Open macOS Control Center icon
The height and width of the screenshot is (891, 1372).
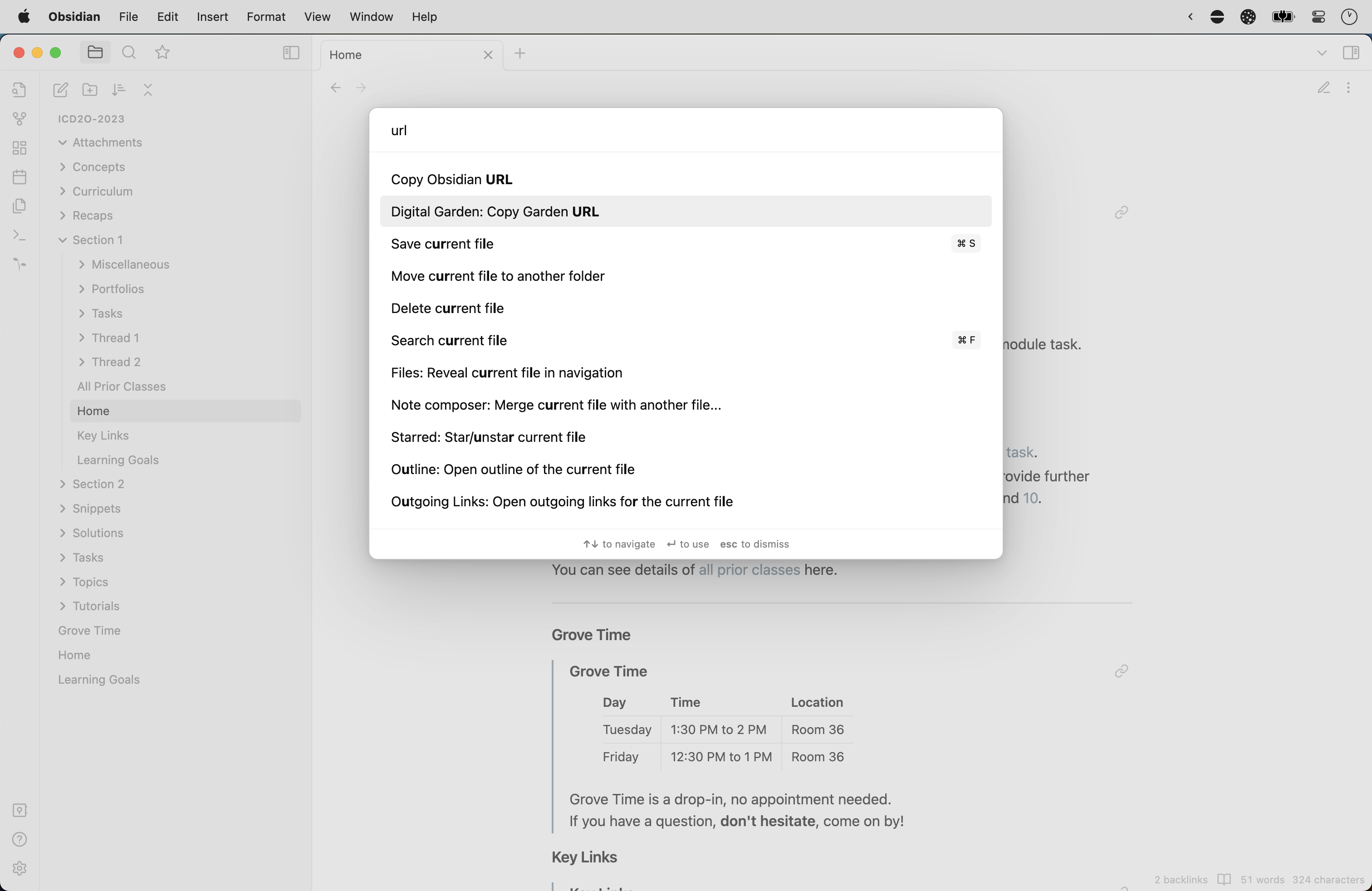pos(1318,17)
